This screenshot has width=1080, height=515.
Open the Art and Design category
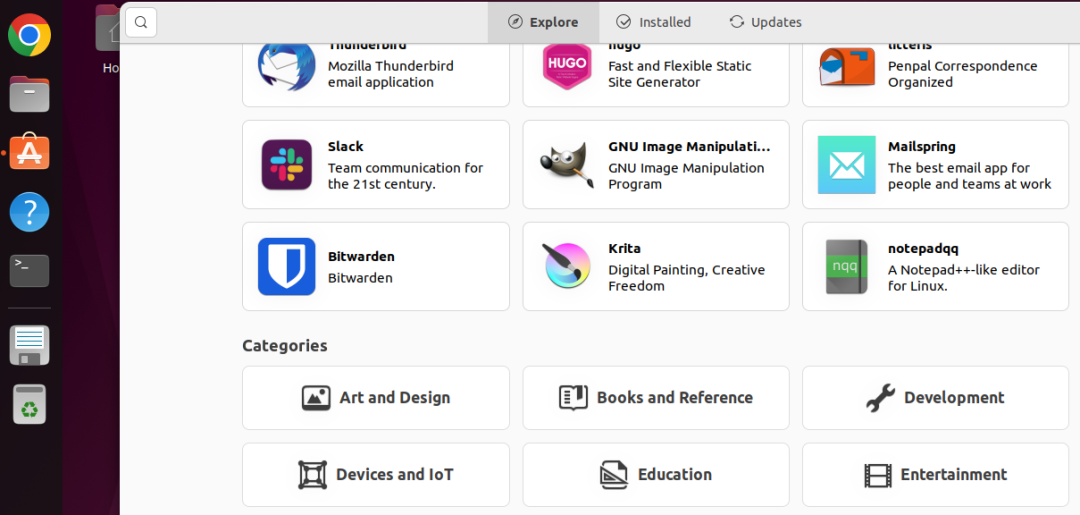pyautogui.click(x=376, y=398)
